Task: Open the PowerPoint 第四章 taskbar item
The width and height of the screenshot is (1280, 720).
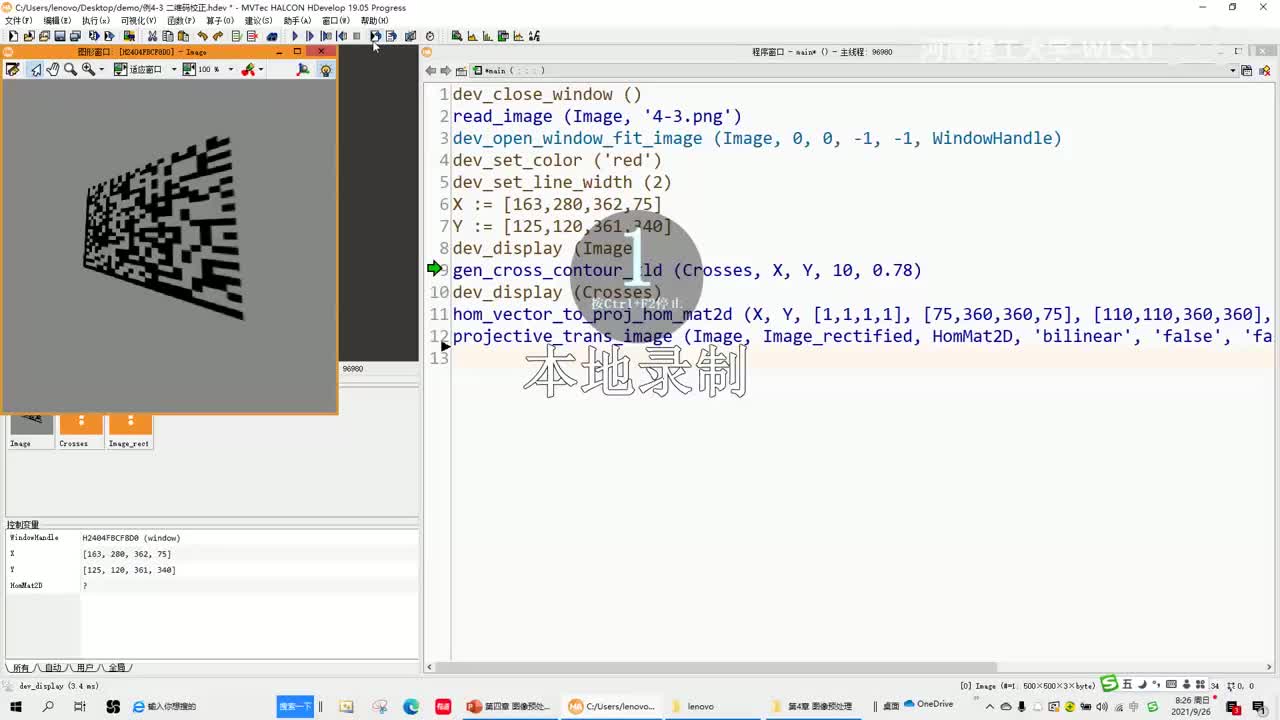Action: tap(509, 706)
